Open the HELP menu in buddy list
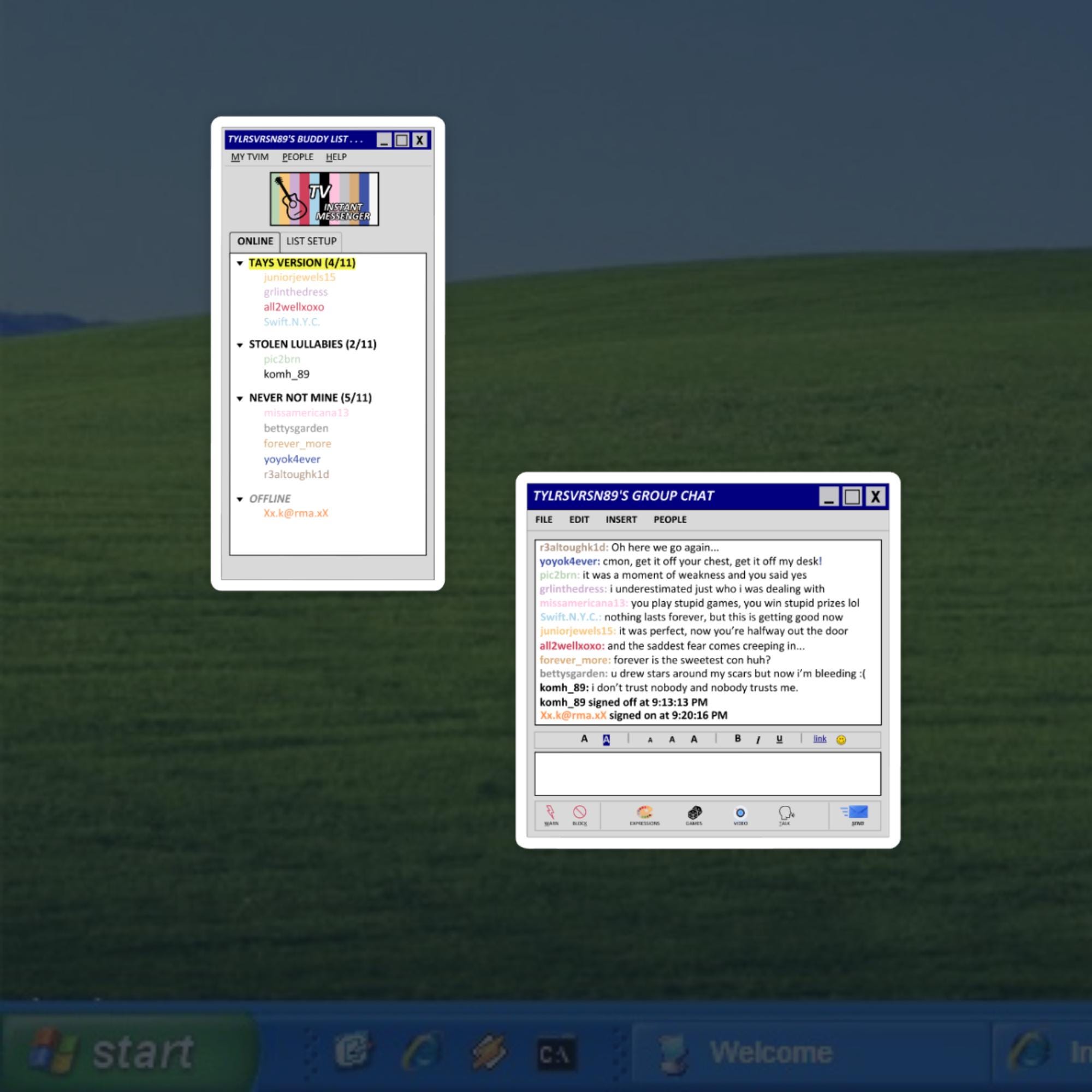1092x1092 pixels. (336, 157)
